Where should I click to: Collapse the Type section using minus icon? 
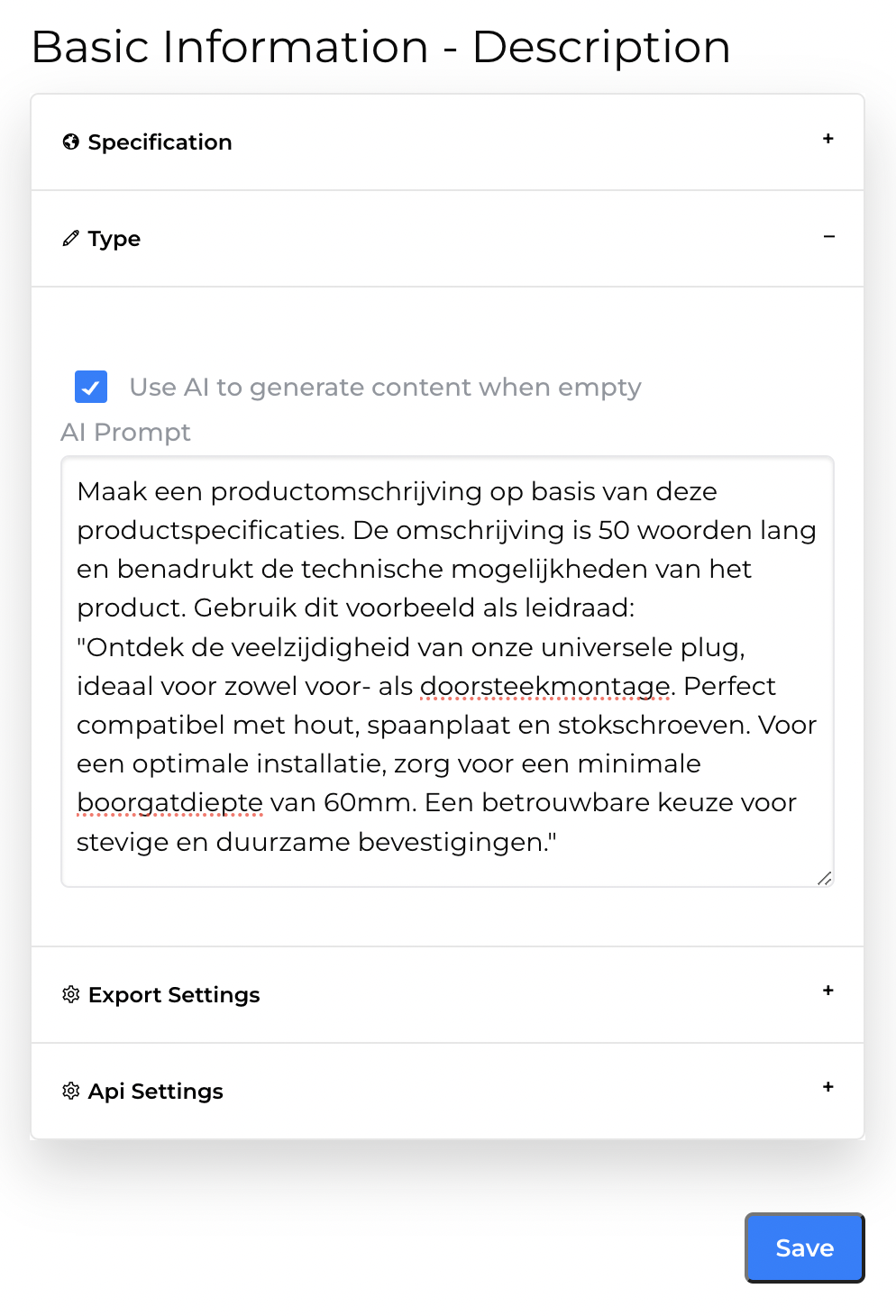coord(828,236)
